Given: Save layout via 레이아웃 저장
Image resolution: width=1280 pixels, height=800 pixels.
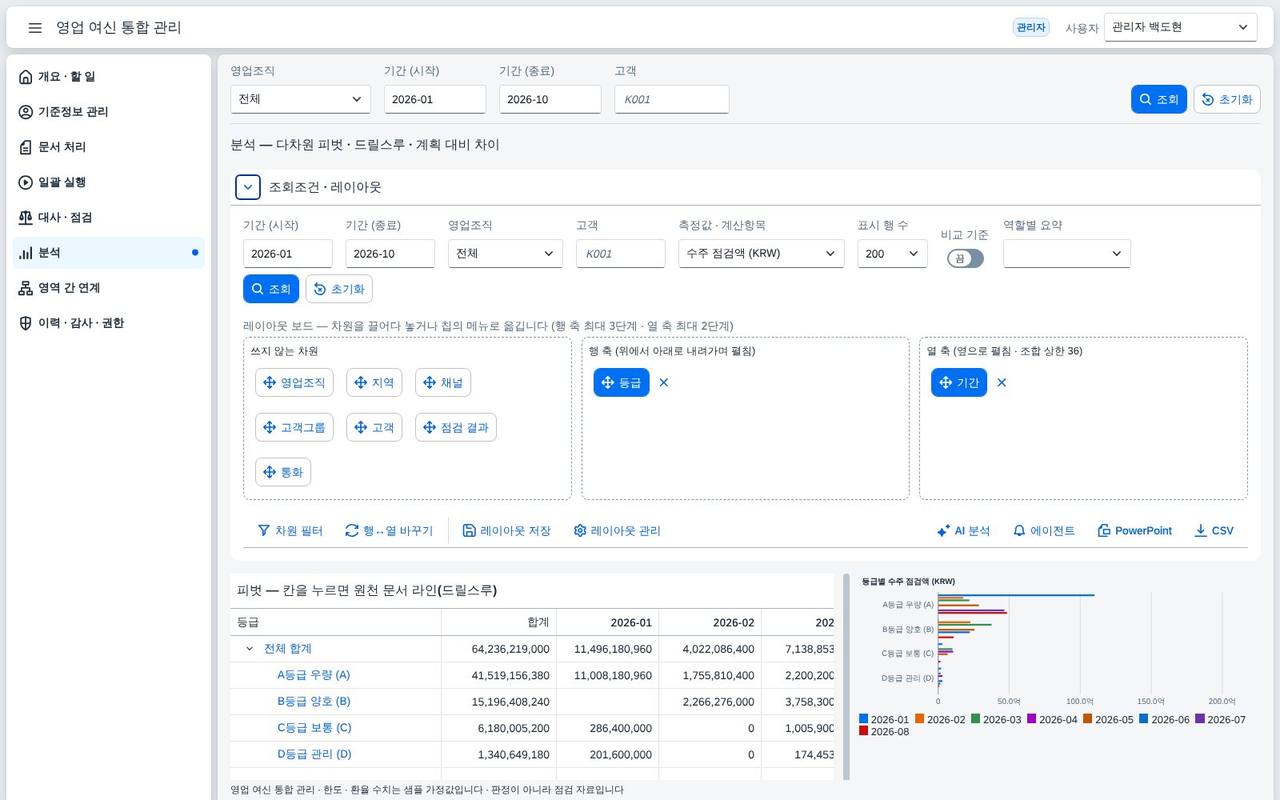Looking at the screenshot, I should (x=507, y=531).
